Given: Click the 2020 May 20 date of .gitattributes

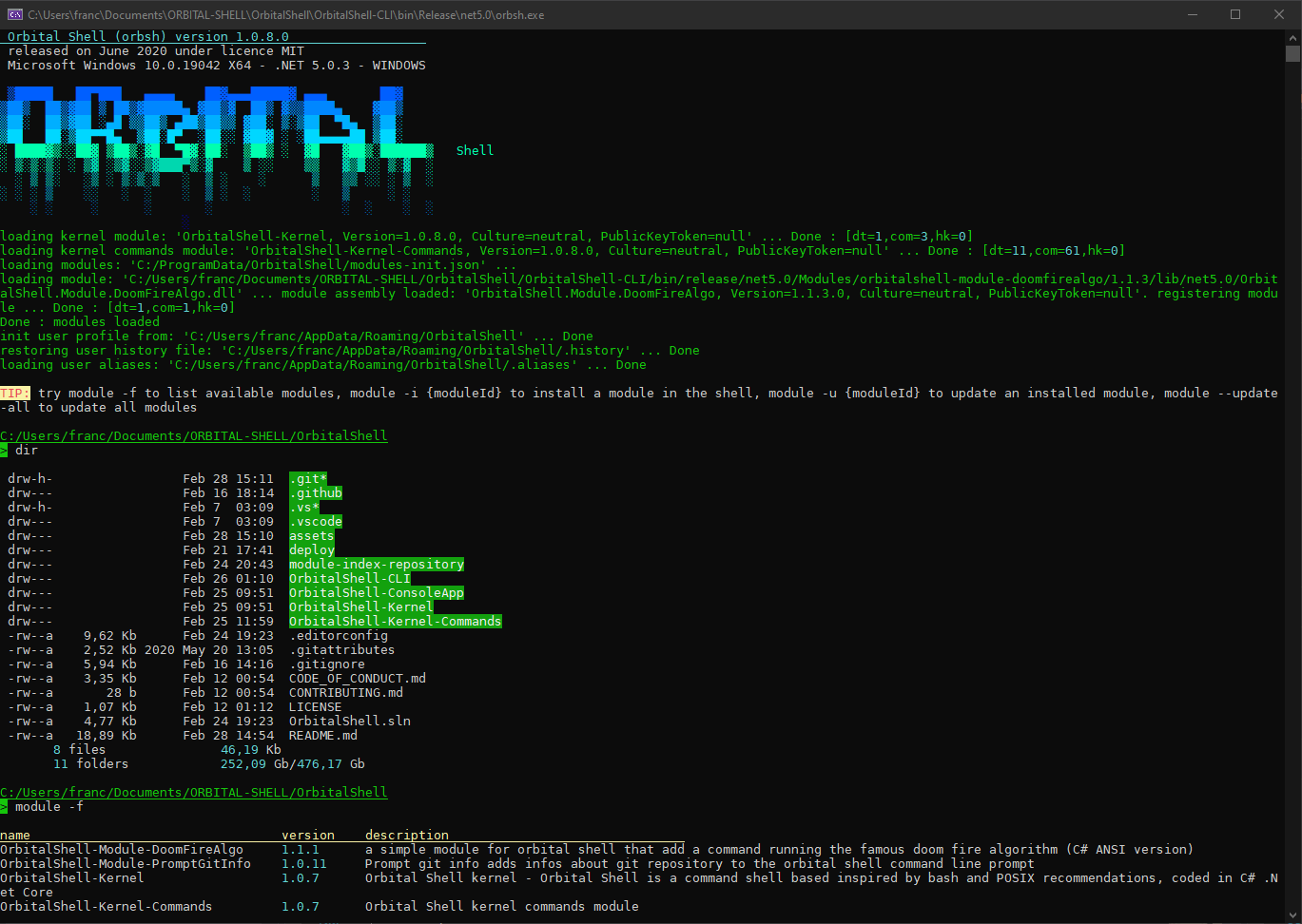Looking at the screenshot, I should [209, 649].
